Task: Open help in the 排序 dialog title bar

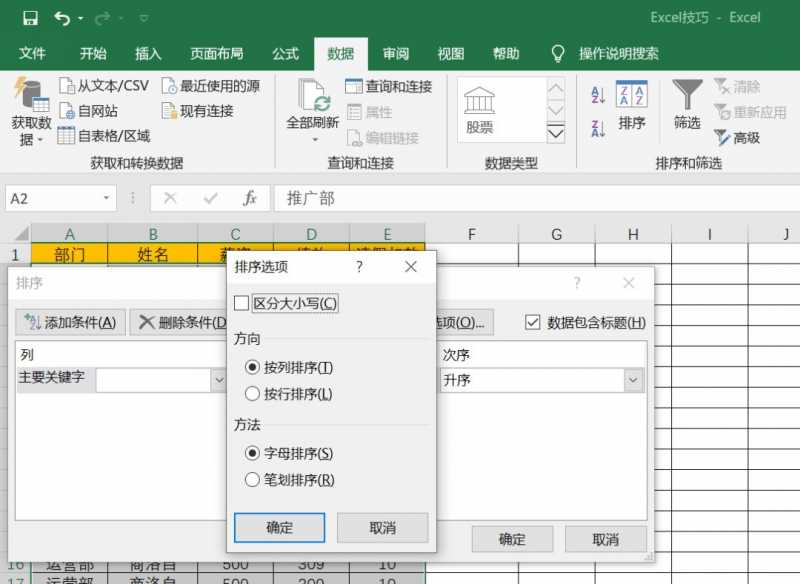Action: click(x=577, y=283)
